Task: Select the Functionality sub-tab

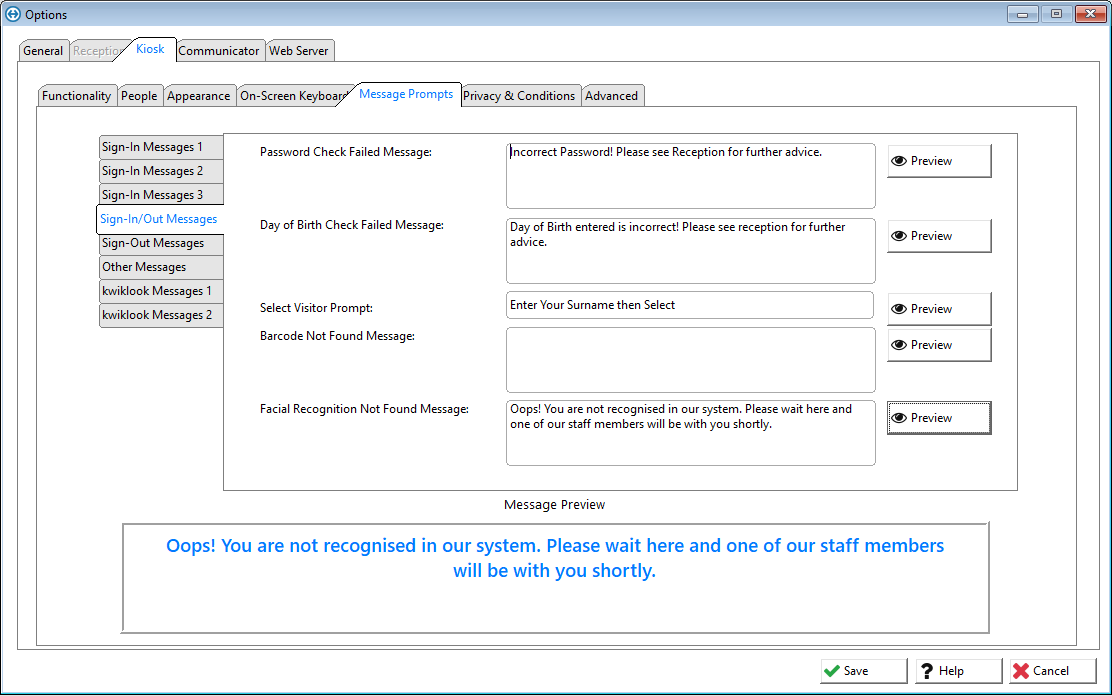Action: coord(76,96)
